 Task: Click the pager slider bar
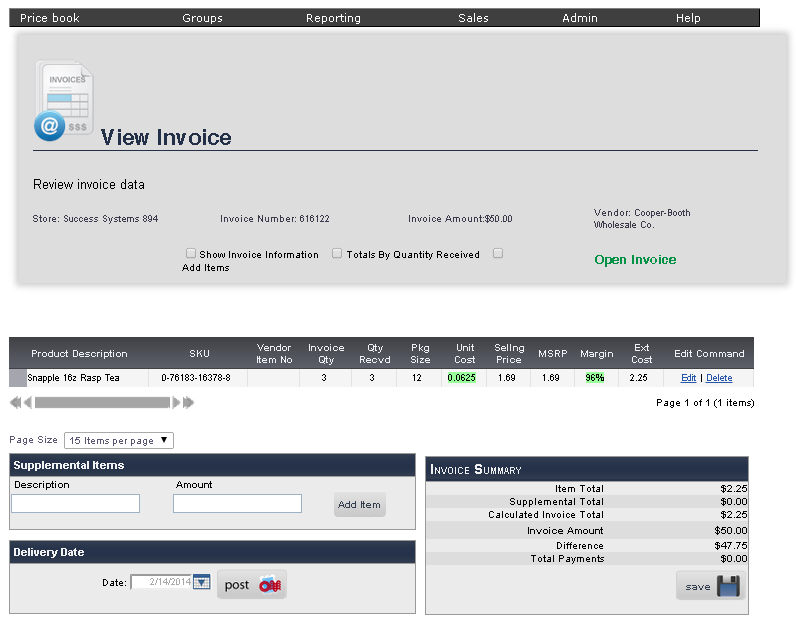pyautogui.click(x=102, y=403)
